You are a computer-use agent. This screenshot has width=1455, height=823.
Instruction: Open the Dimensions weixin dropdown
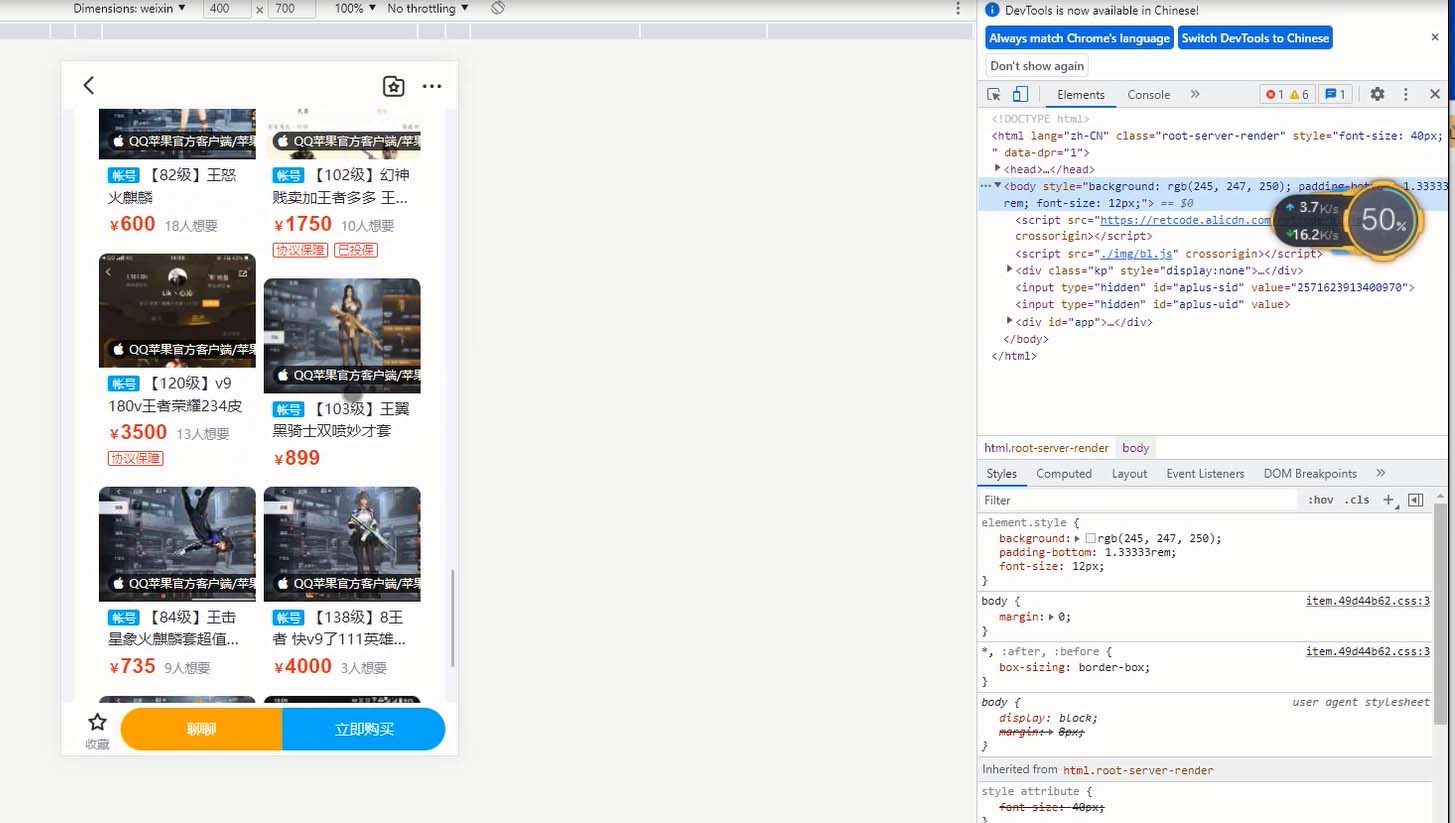click(x=130, y=8)
